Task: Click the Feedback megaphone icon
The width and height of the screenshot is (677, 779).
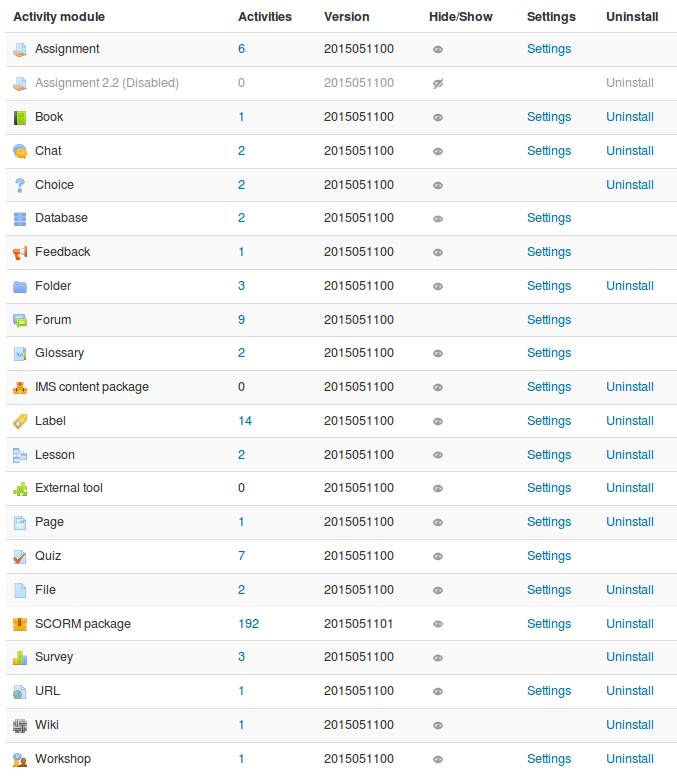Action: [x=20, y=252]
